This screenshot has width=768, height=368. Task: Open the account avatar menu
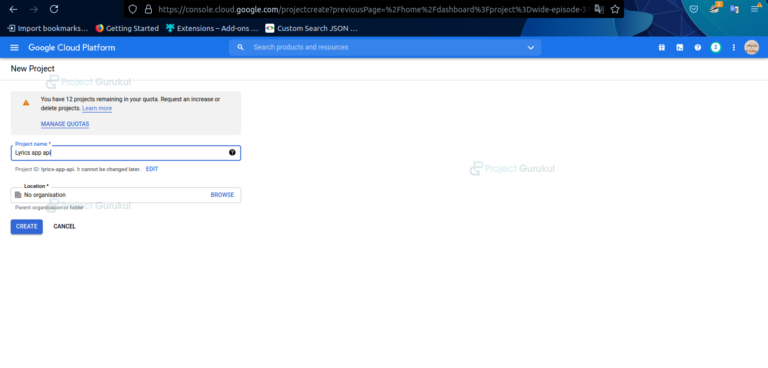point(751,48)
